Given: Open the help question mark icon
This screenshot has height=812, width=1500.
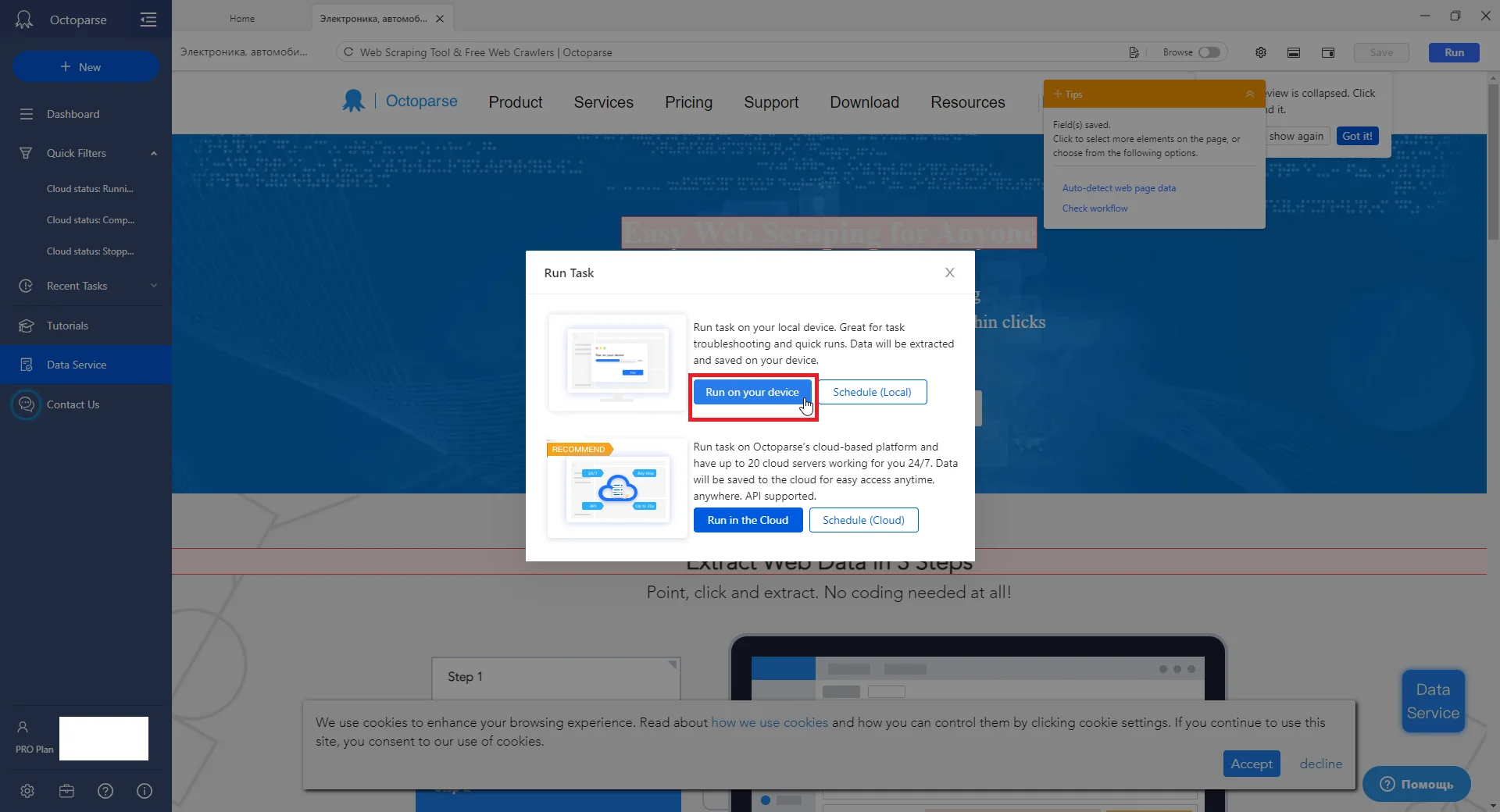Looking at the screenshot, I should coord(105,791).
